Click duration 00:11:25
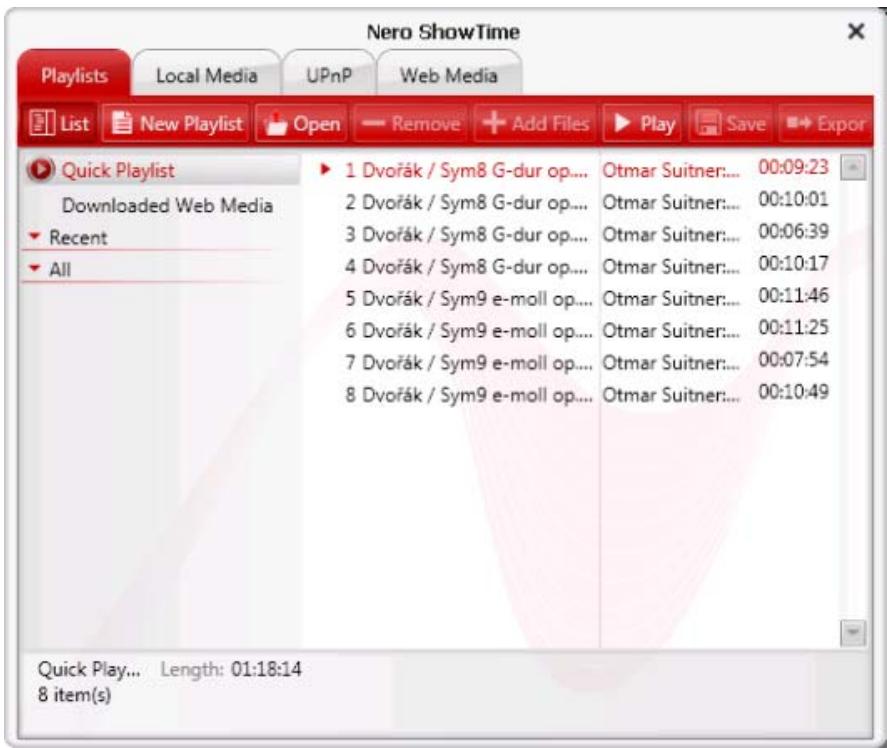Viewport: 887px width, 748px height. pos(793,328)
